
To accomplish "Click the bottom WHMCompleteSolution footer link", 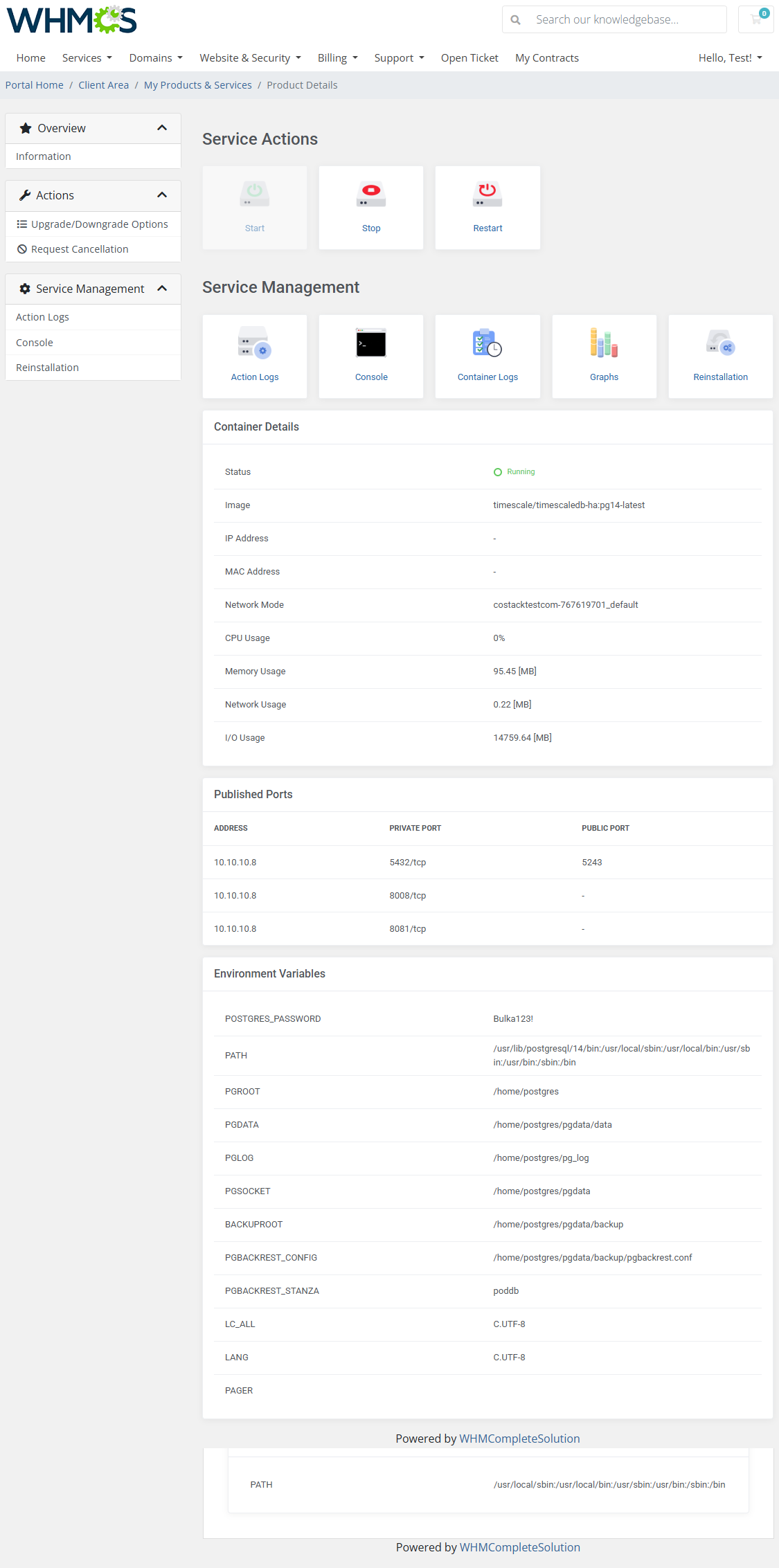I will pos(520,1547).
